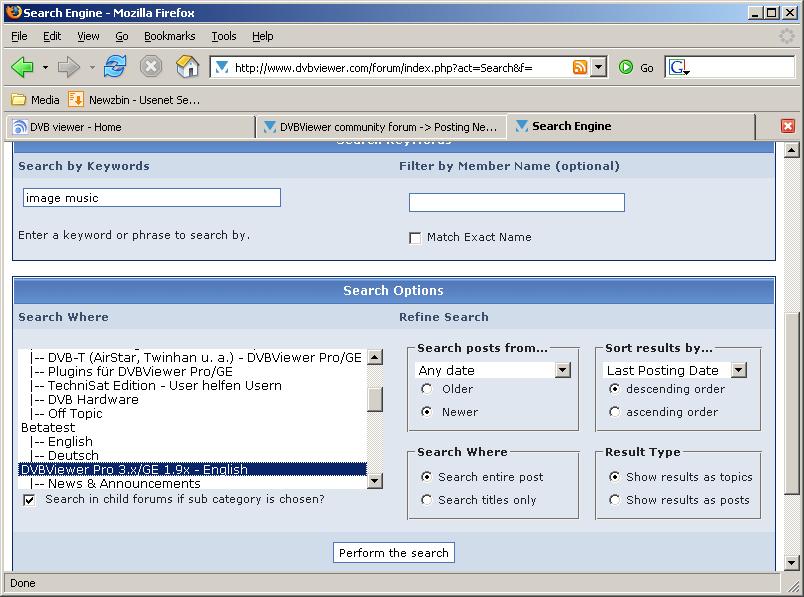Viewport: 804px width, 597px height.
Task: Open the Help menu
Action: click(x=263, y=36)
